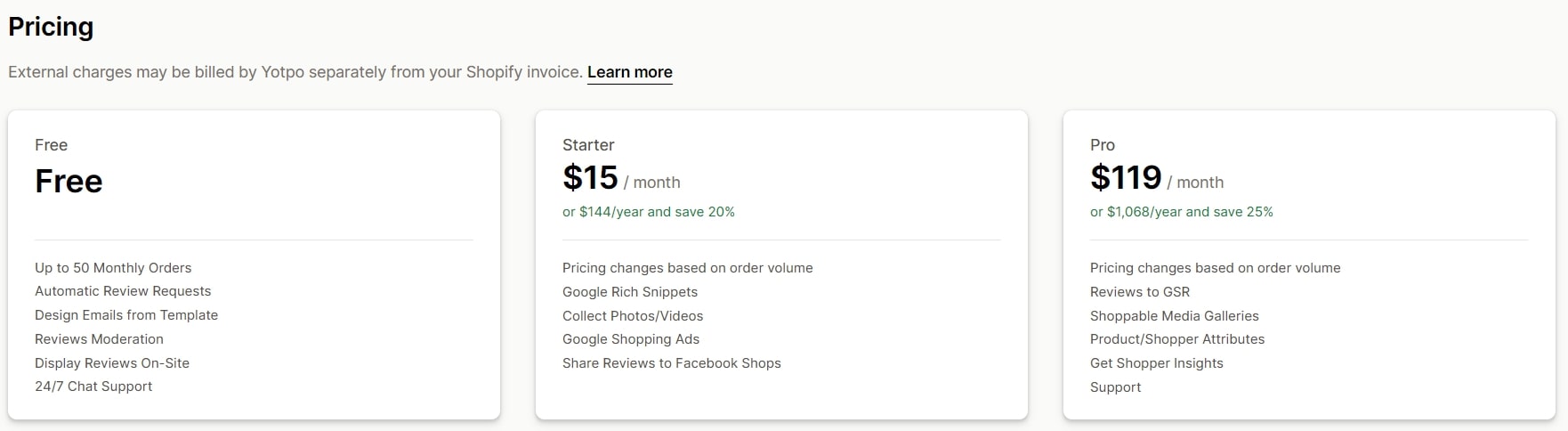
Task: Click 'Shoppable Media Galleries' feature
Action: pos(1175,316)
